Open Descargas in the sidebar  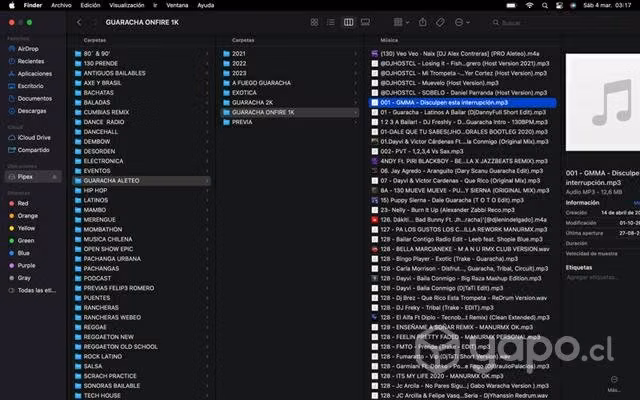(32, 111)
